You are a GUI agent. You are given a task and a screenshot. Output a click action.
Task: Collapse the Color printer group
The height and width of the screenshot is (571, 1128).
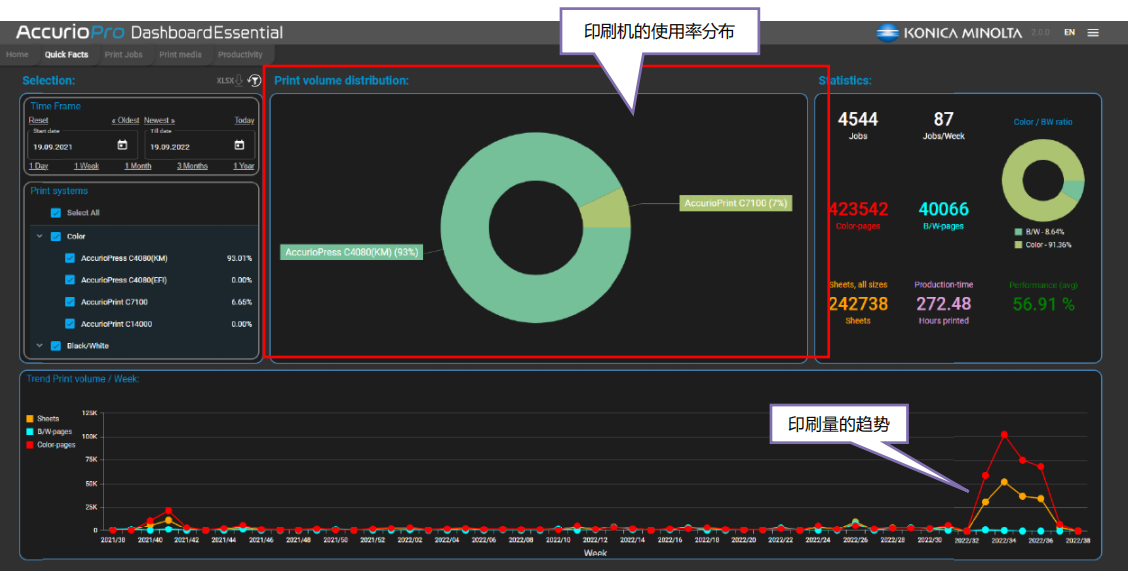(40, 236)
